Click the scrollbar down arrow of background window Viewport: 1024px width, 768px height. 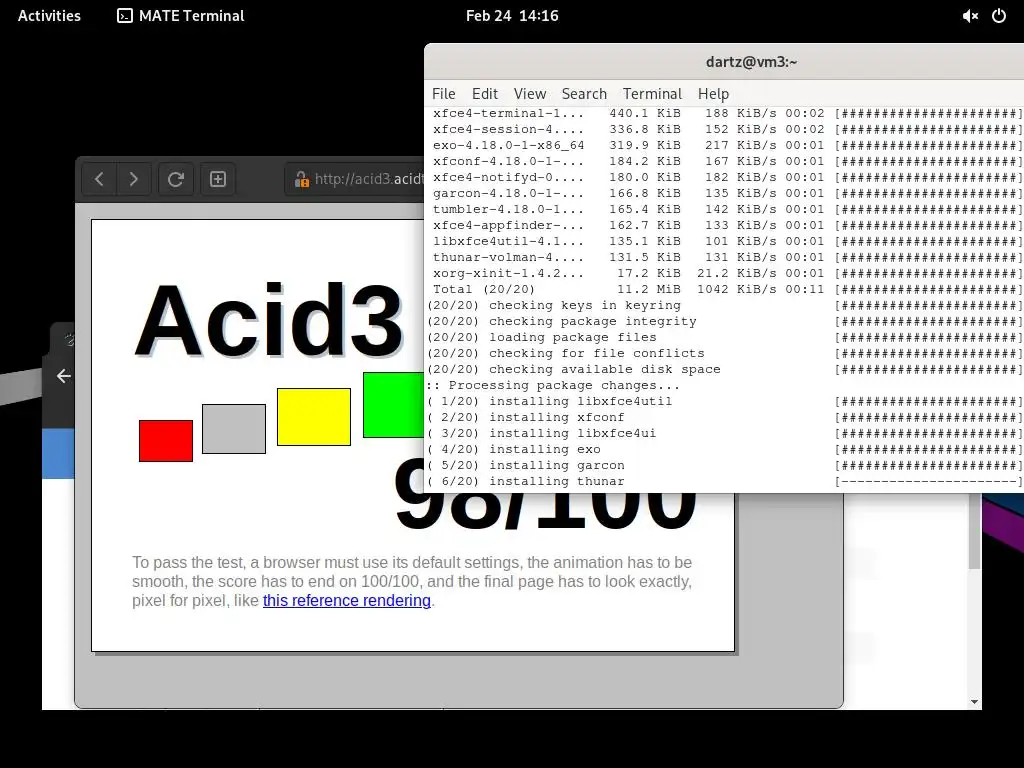click(x=974, y=702)
